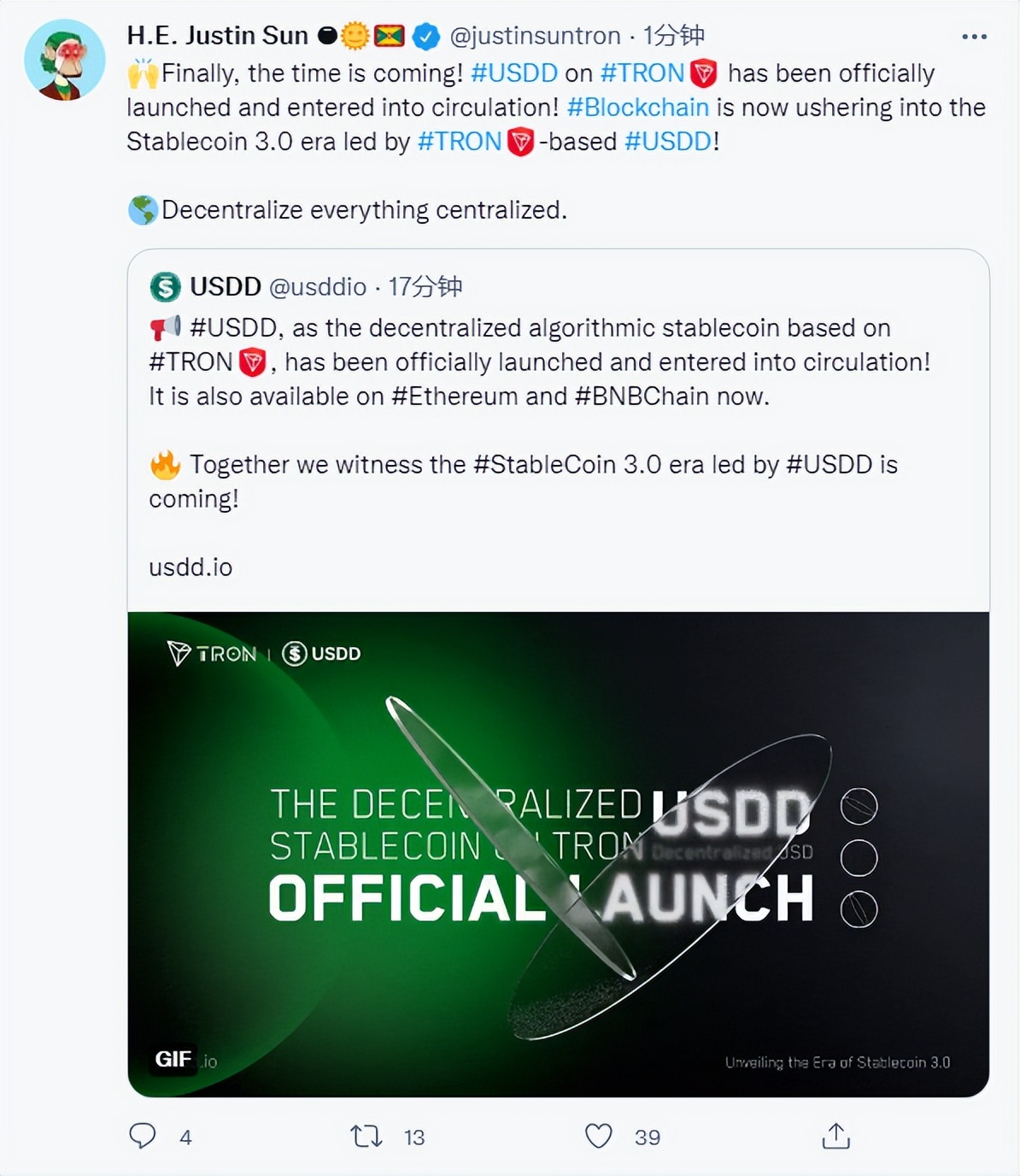The height and width of the screenshot is (1176, 1020).
Task: Open the reply icon on the tweet
Action: coord(144,1137)
